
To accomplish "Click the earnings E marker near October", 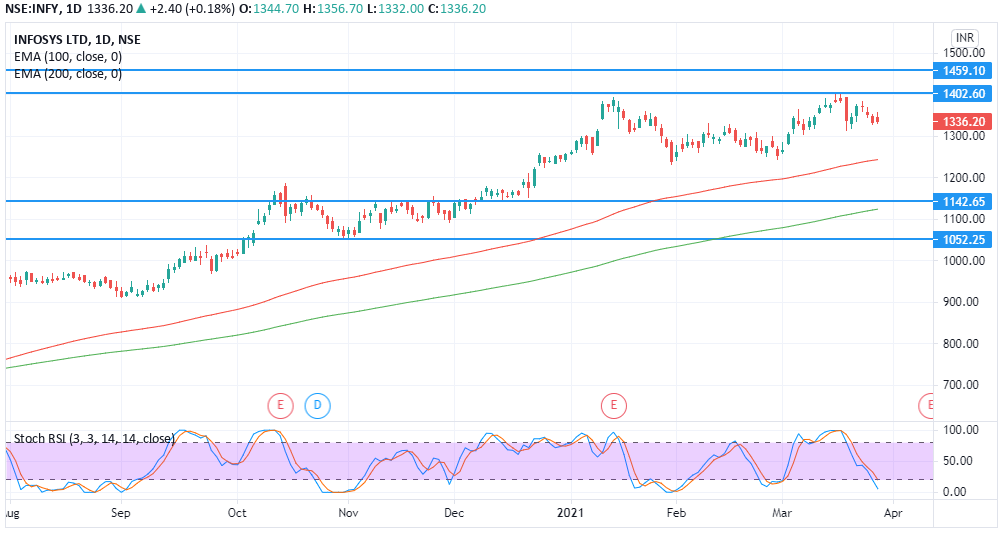I will (280, 405).
